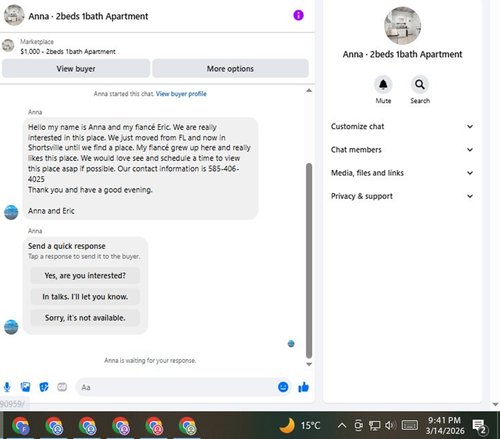Click Anna's chat header profile picture
The width and height of the screenshot is (500, 439).
(x=14, y=16)
